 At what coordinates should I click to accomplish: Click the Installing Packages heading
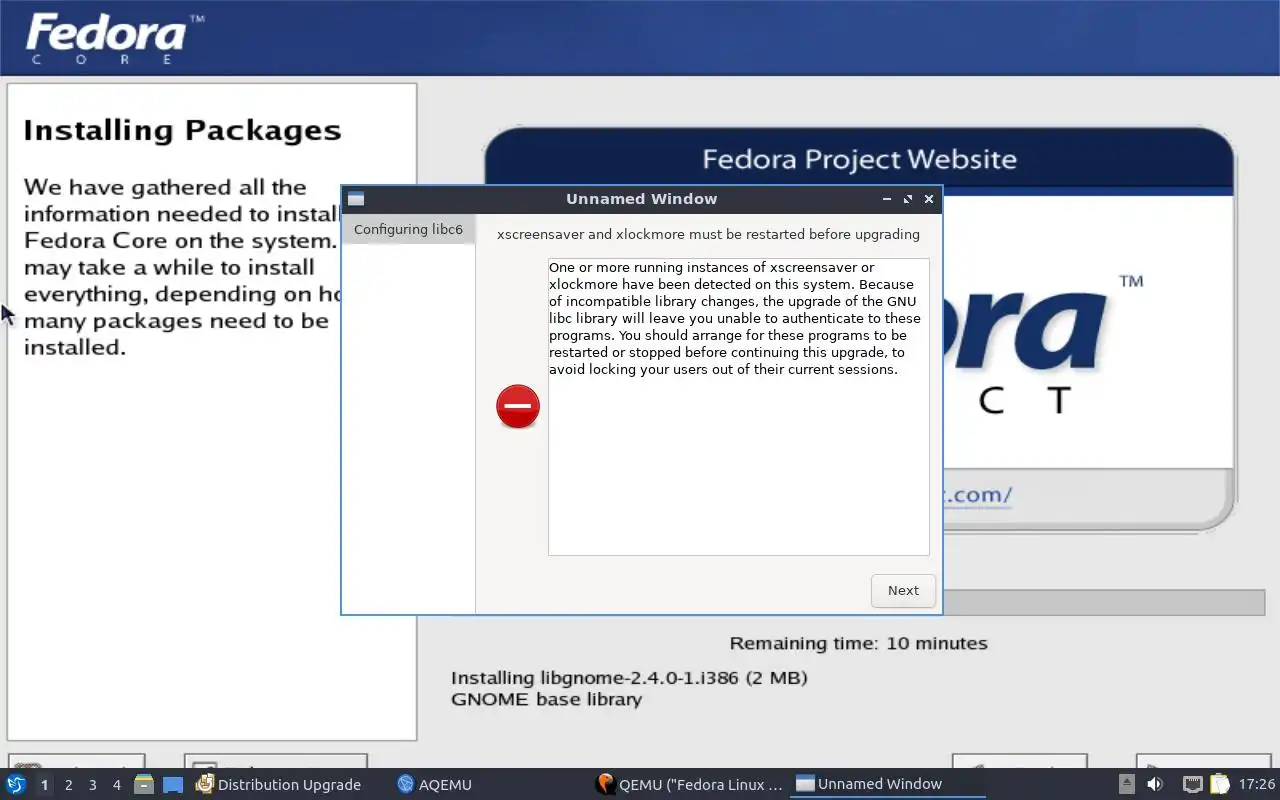(x=182, y=131)
